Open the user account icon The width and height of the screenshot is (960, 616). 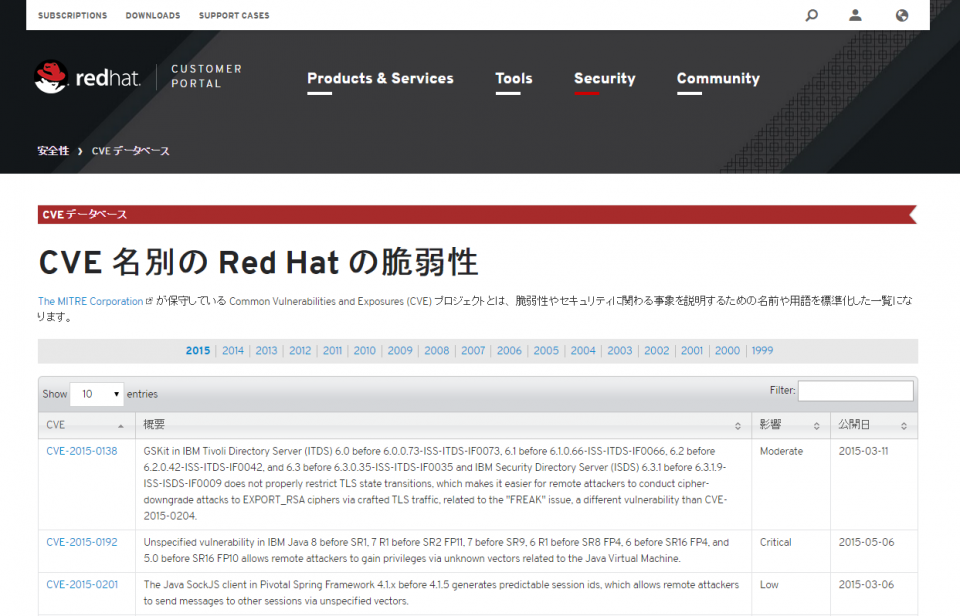(x=855, y=15)
